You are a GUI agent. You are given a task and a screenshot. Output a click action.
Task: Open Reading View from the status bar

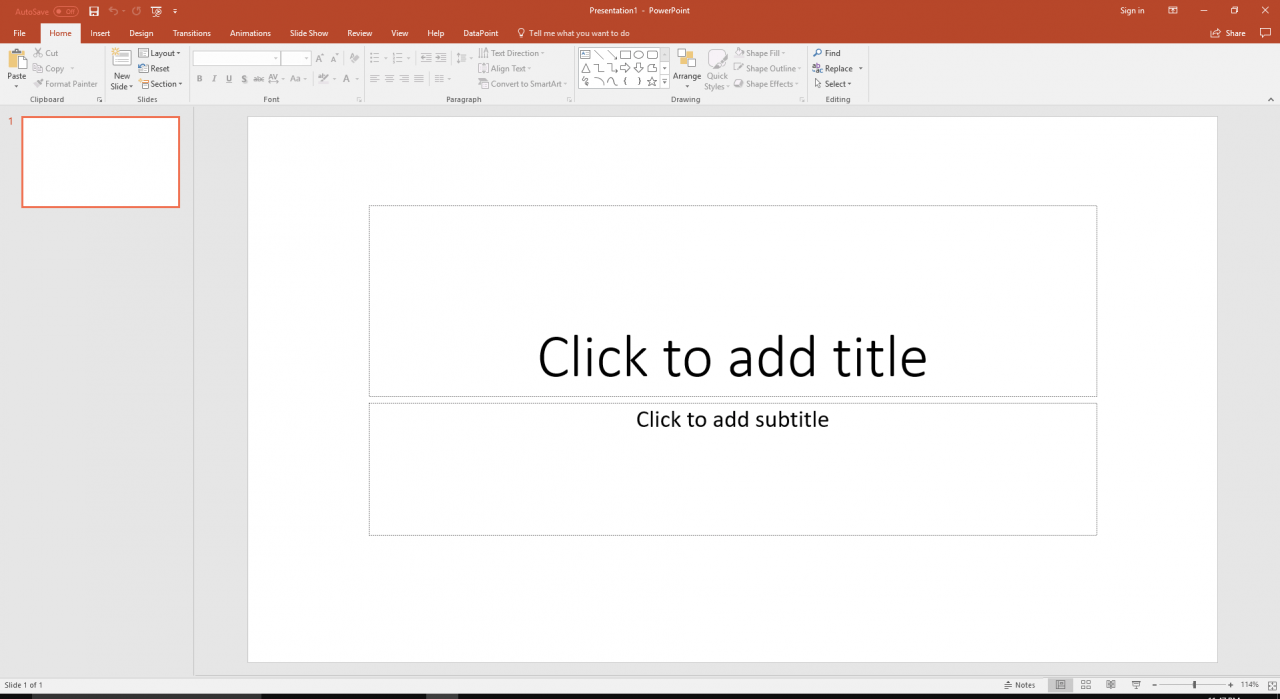(1112, 684)
